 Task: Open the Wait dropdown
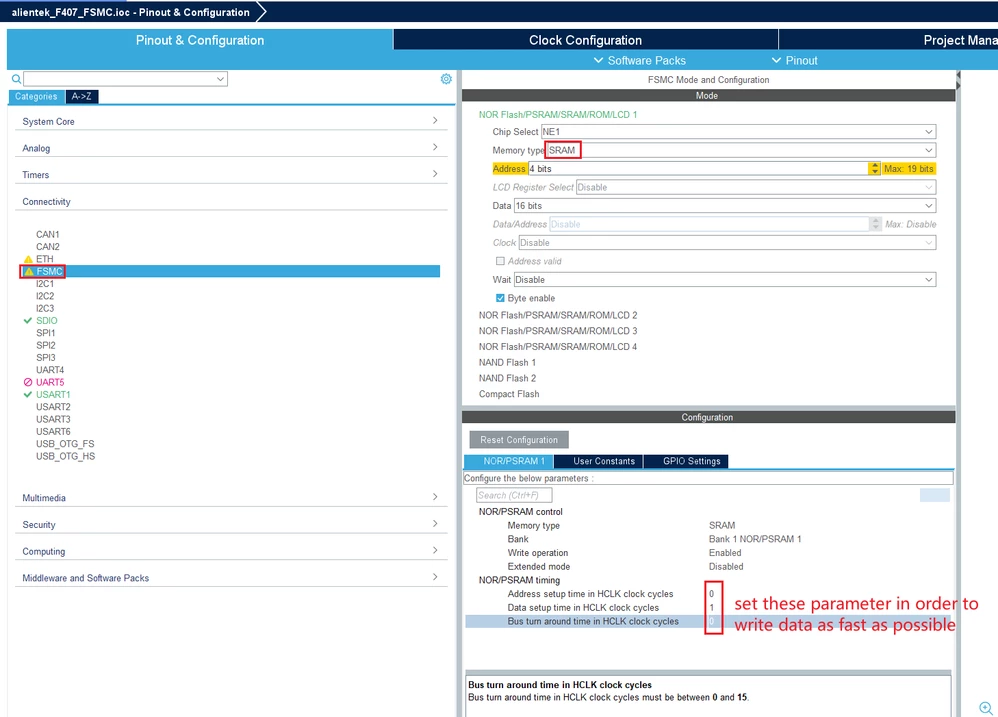pos(725,279)
